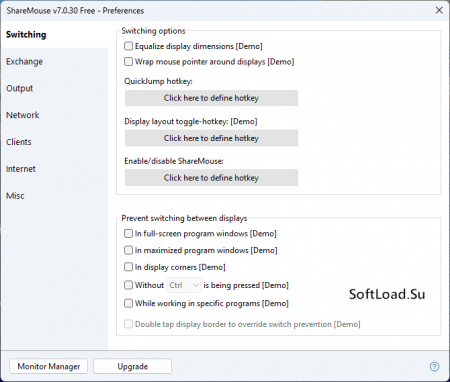This screenshot has height=382, width=450.
Task: Toggle Without key being pressed checkbox
Action: (128, 285)
